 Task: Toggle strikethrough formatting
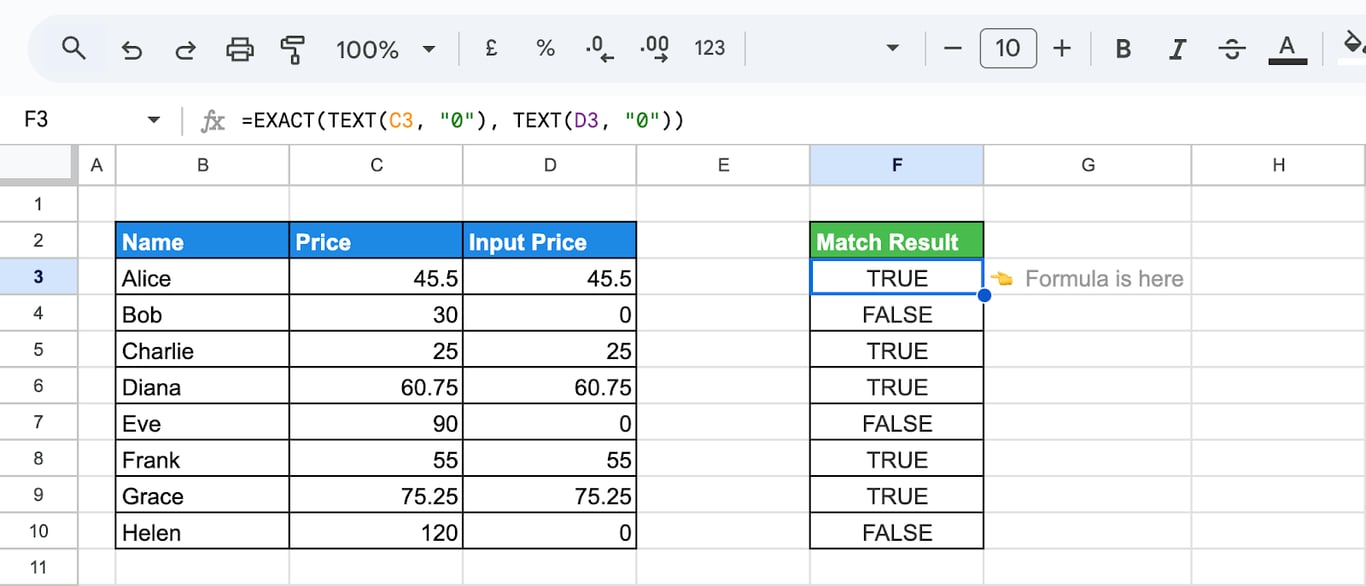pos(1233,48)
